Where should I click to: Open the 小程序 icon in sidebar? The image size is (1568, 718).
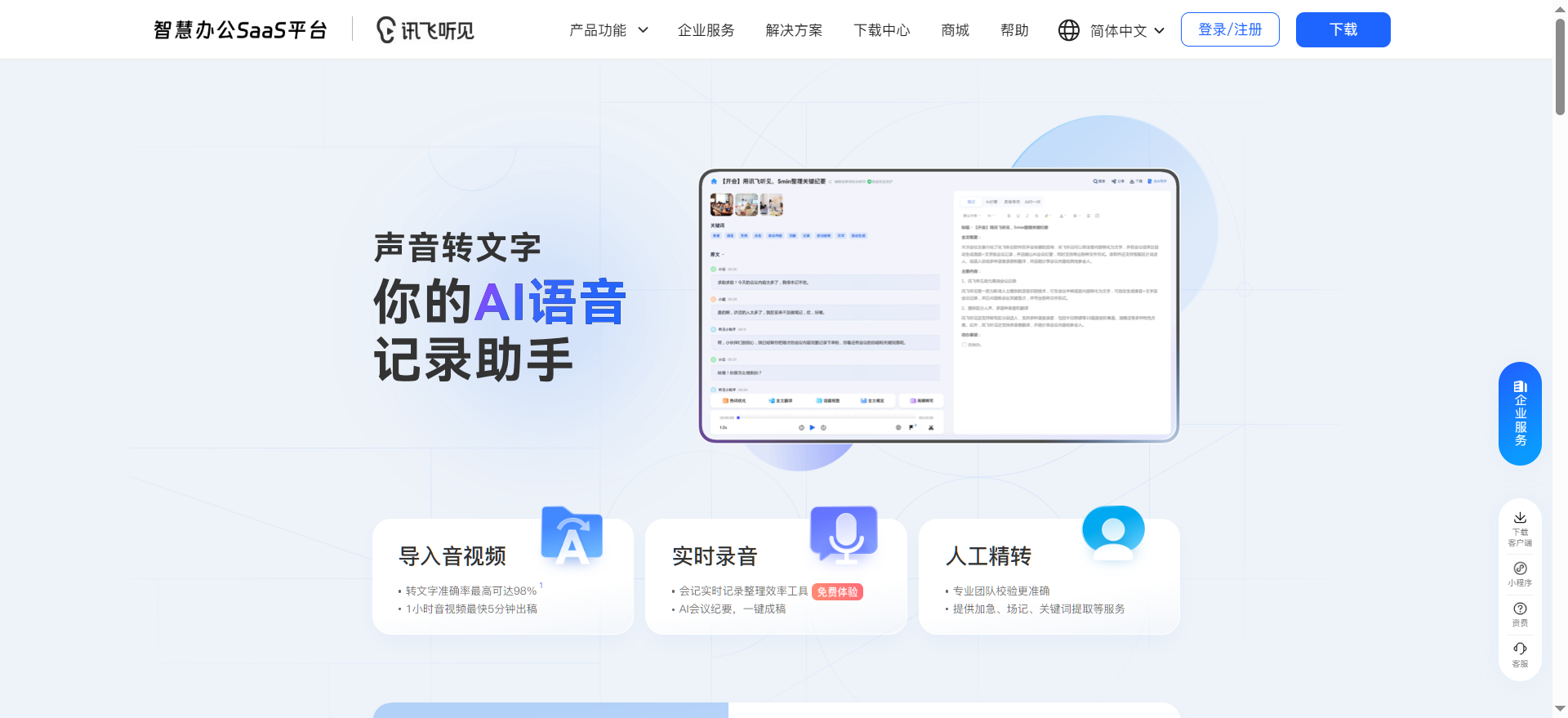pyautogui.click(x=1520, y=569)
